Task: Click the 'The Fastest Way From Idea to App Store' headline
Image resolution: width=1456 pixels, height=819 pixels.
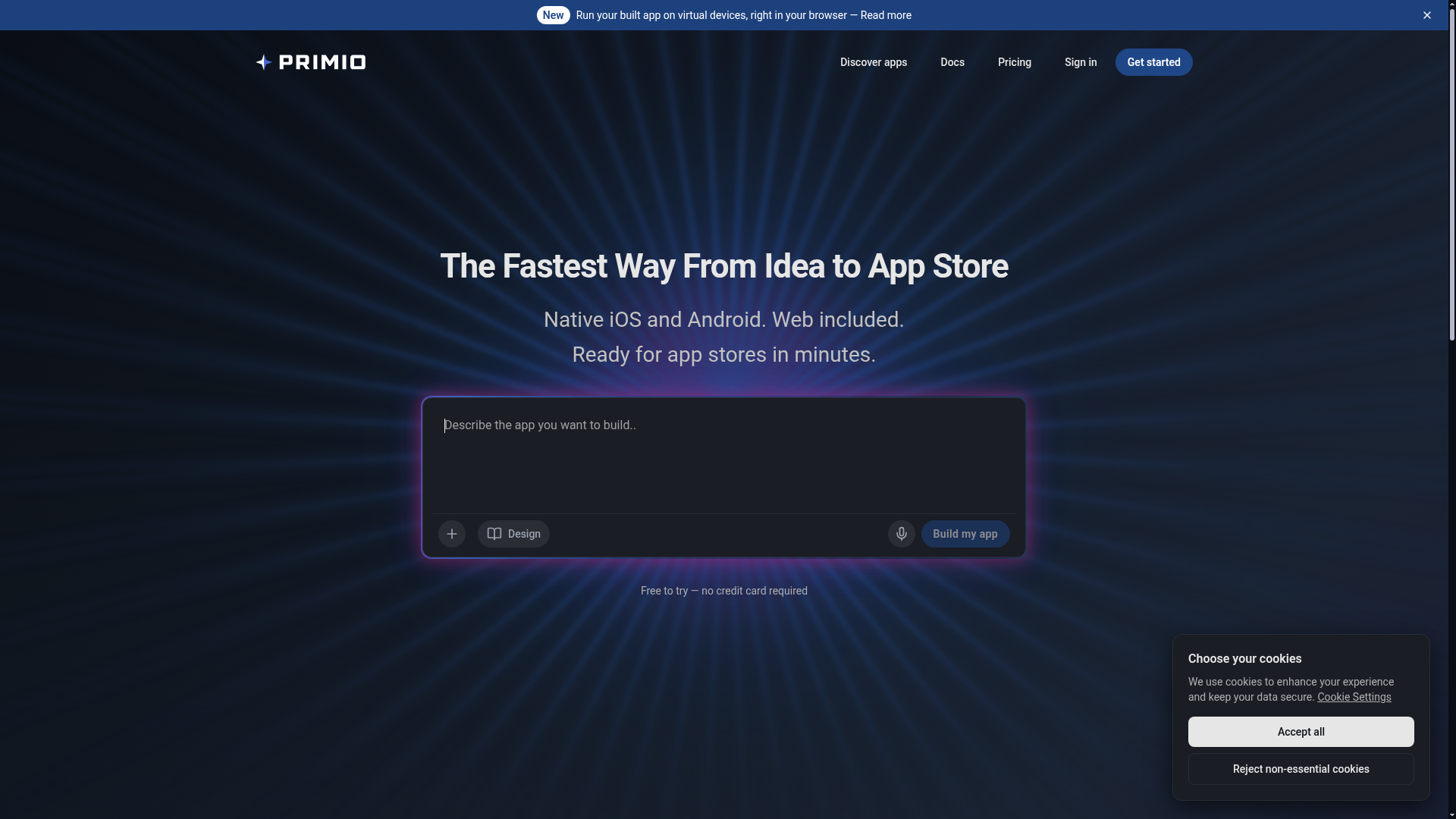Action: pos(724,266)
